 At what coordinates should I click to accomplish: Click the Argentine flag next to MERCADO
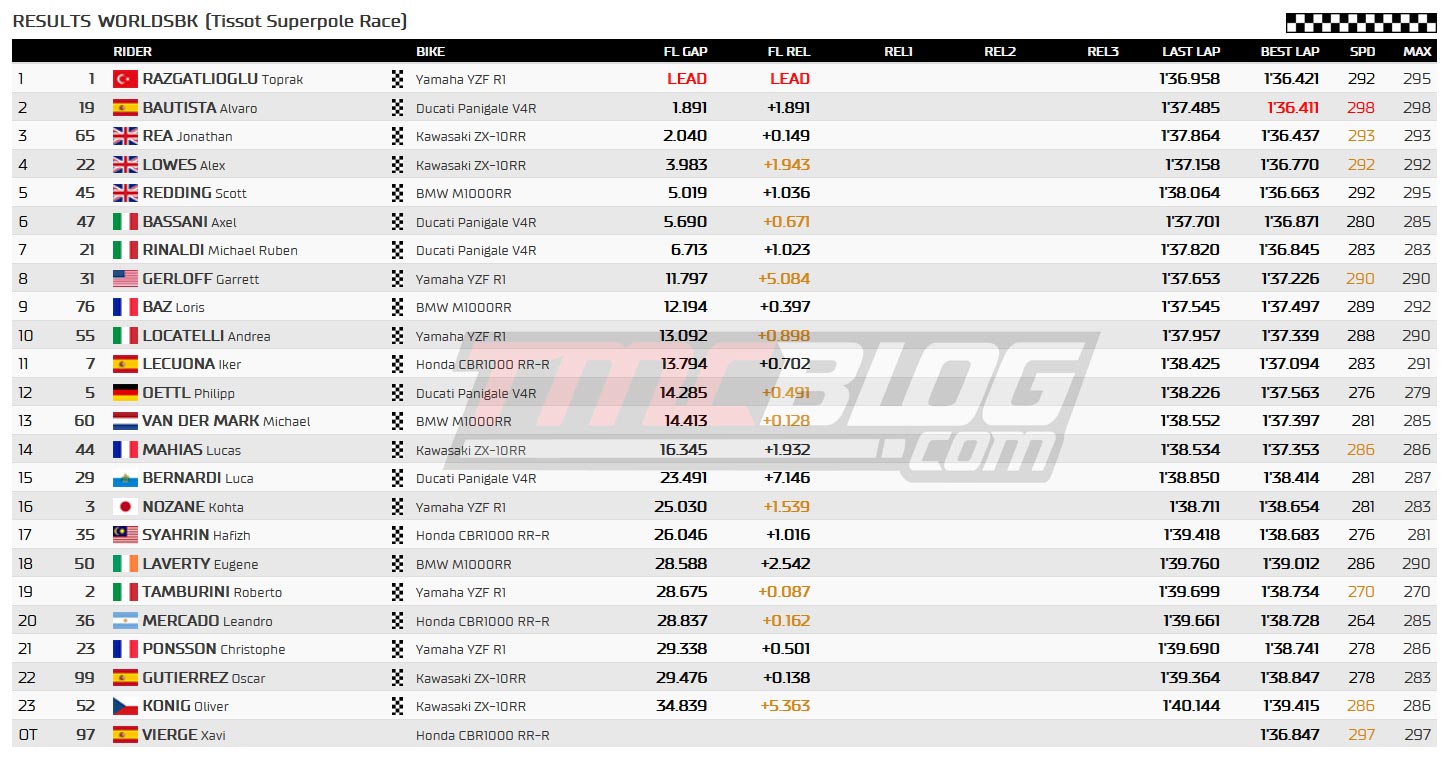[x=125, y=621]
